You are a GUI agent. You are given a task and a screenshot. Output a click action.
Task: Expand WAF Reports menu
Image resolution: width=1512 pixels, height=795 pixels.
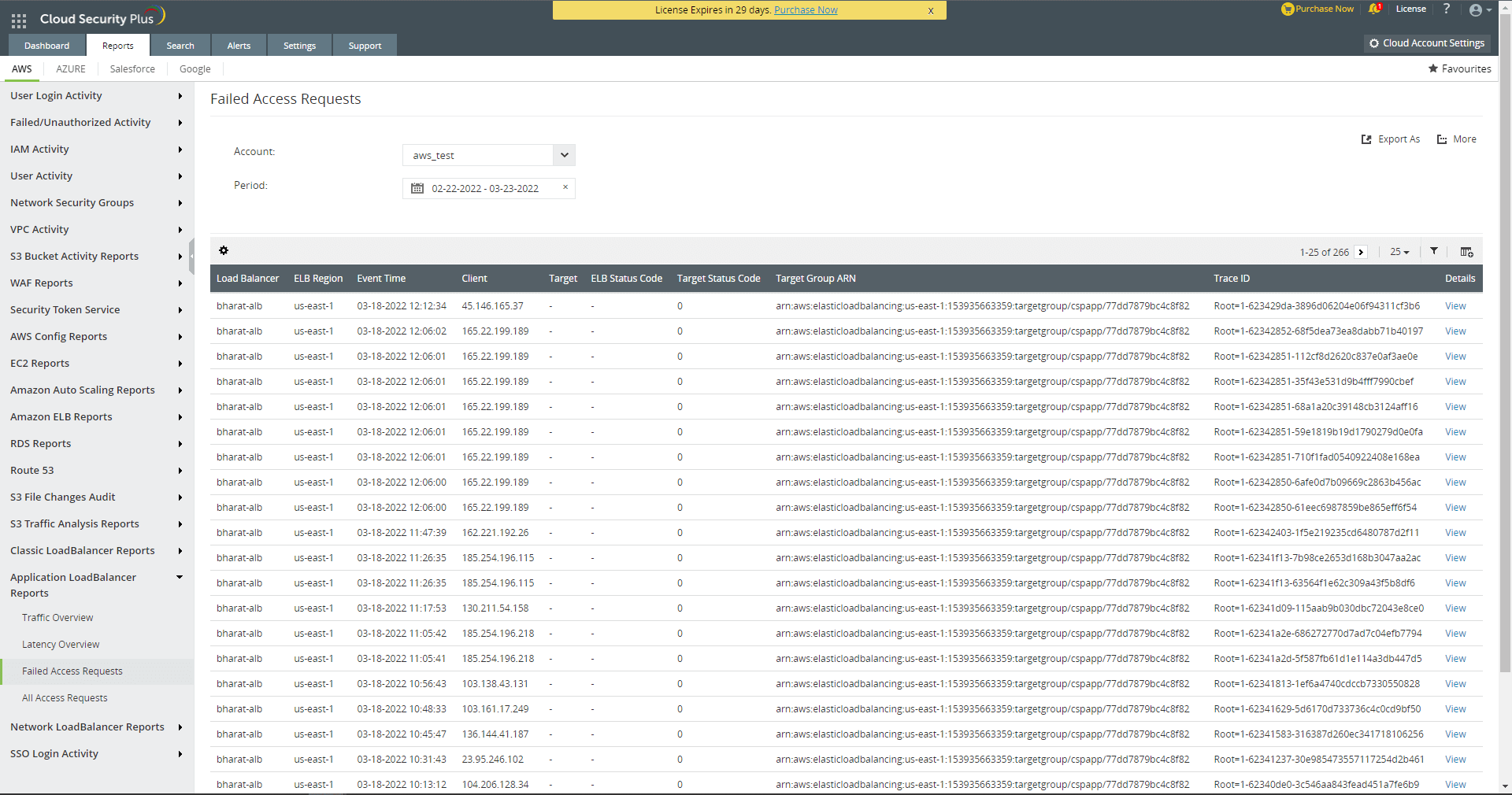[x=97, y=283]
